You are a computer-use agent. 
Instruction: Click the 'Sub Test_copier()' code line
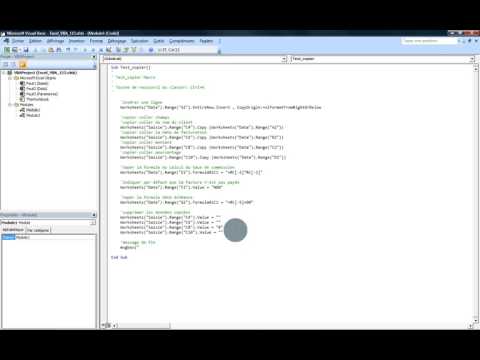coord(131,67)
